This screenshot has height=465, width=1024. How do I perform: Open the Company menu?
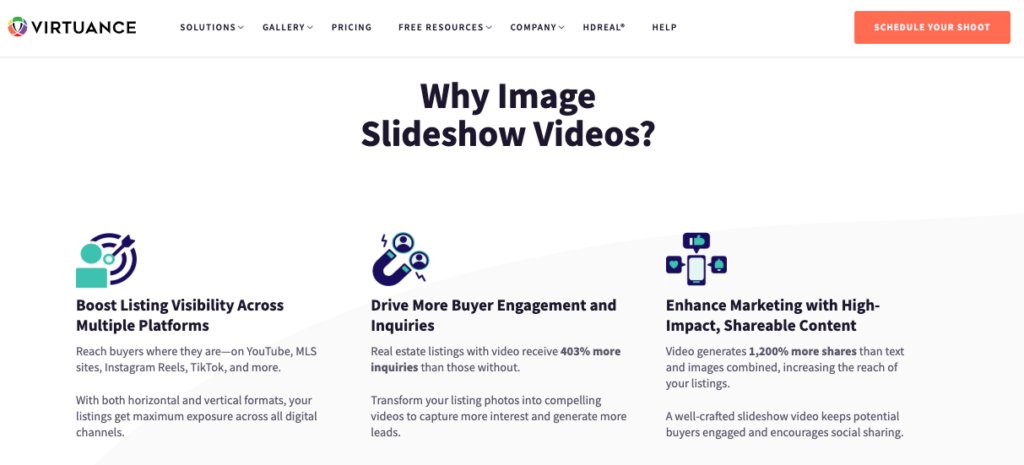533,27
